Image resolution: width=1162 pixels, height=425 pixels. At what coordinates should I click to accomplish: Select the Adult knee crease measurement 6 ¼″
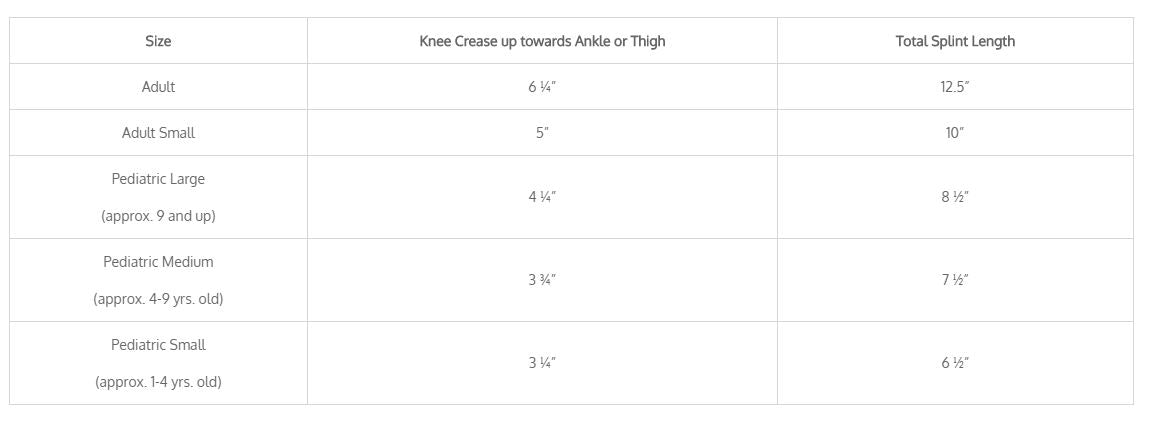[x=542, y=87]
